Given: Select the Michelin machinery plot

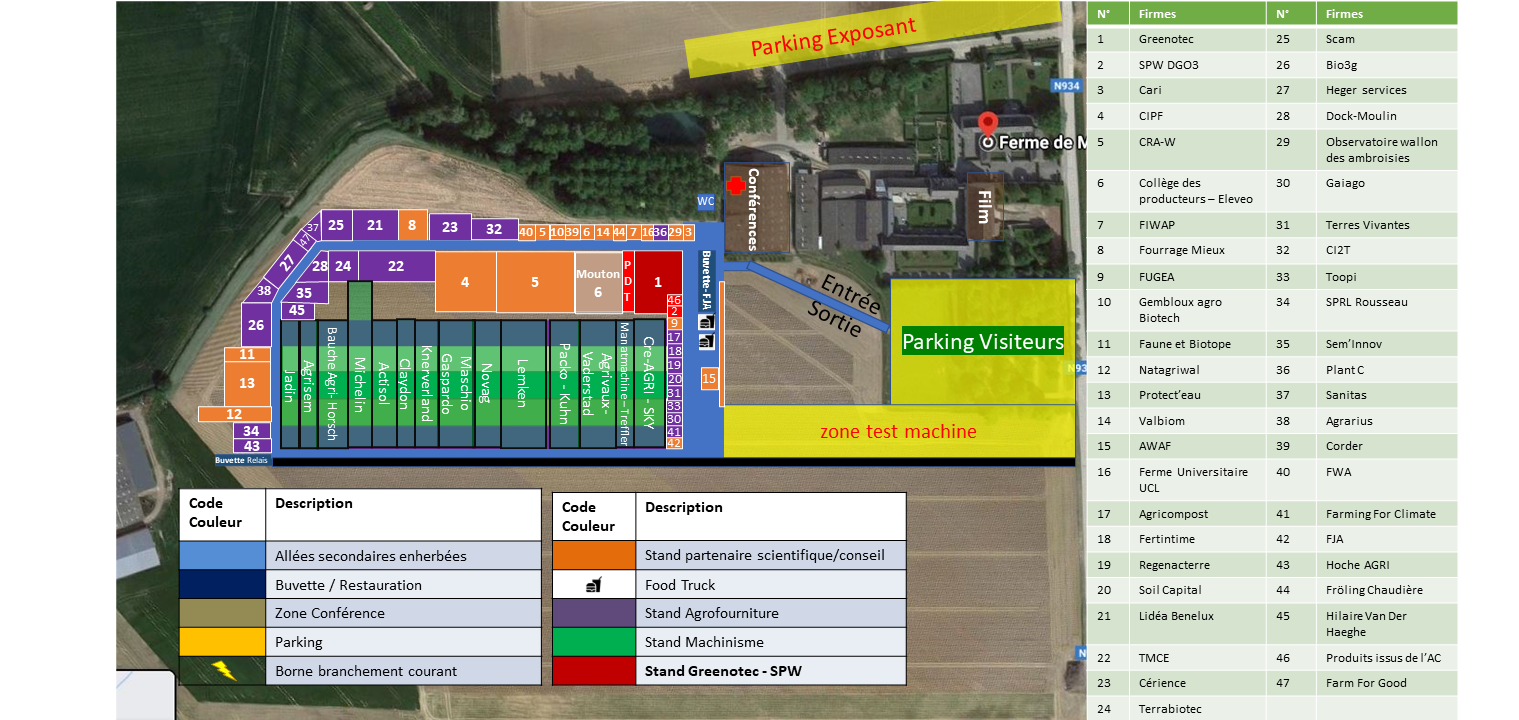Looking at the screenshot, I should (x=360, y=364).
